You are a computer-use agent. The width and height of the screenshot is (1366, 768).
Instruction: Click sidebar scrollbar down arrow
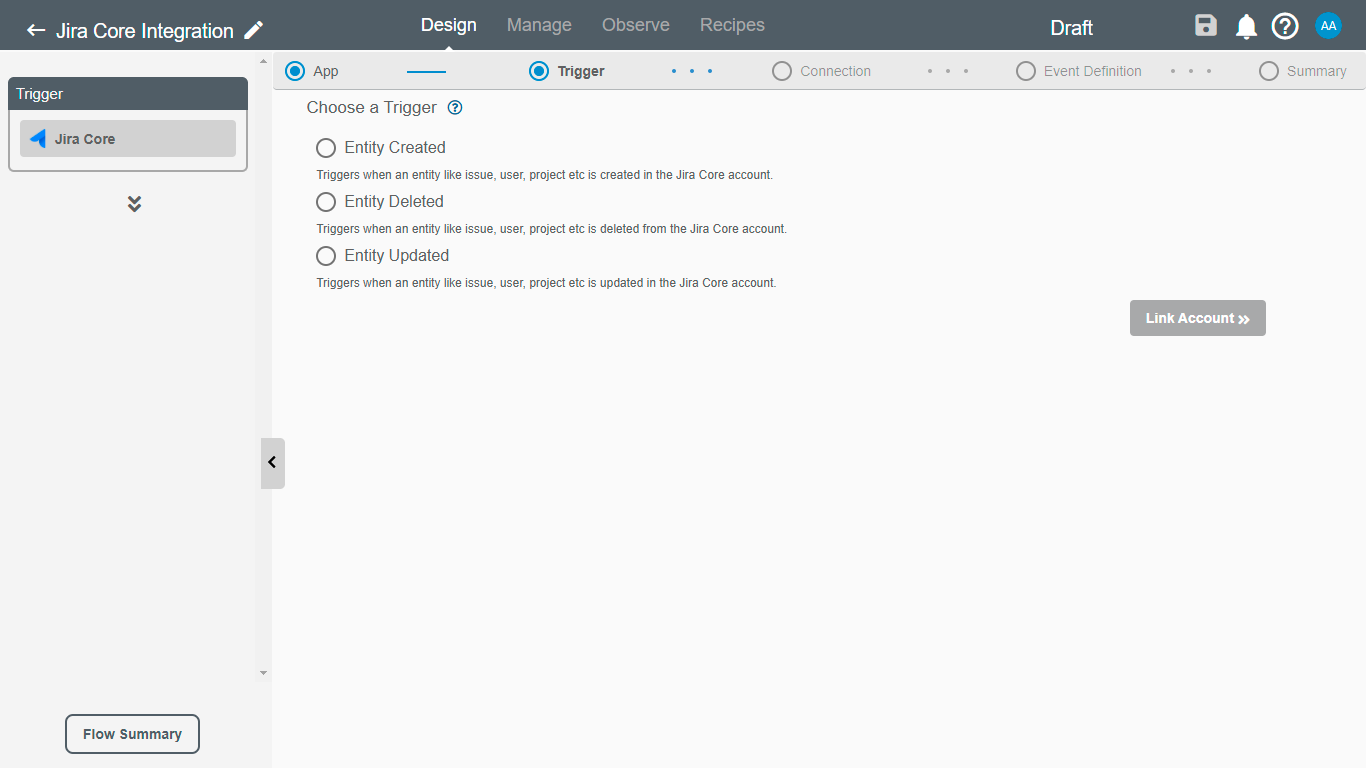click(264, 673)
